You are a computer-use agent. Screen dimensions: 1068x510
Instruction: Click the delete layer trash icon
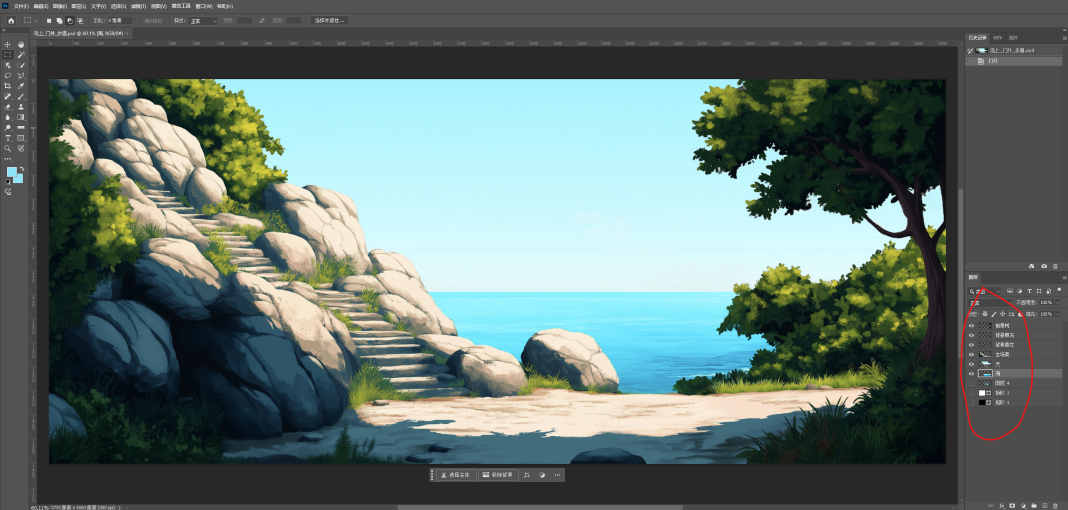(1056, 505)
